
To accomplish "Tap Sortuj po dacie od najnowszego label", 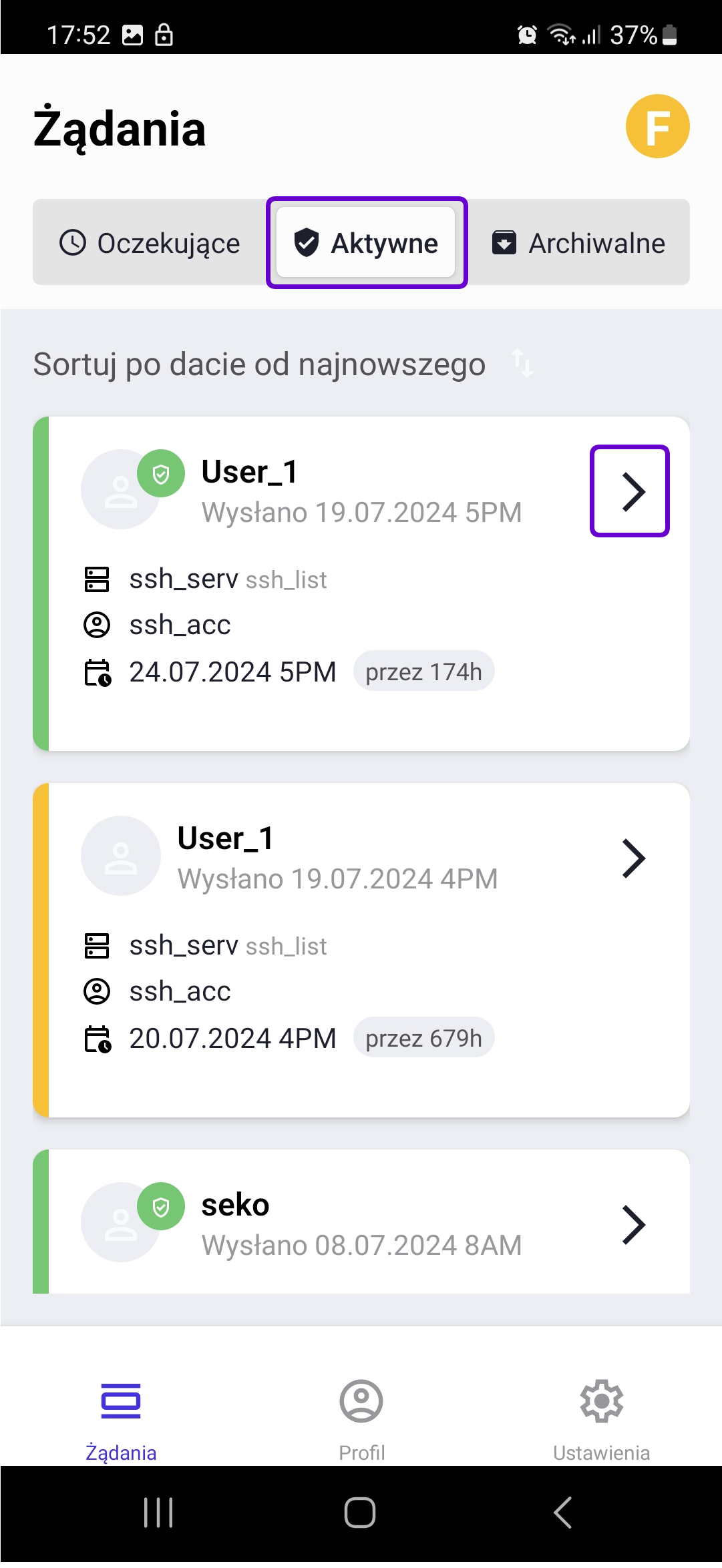I will click(259, 364).
